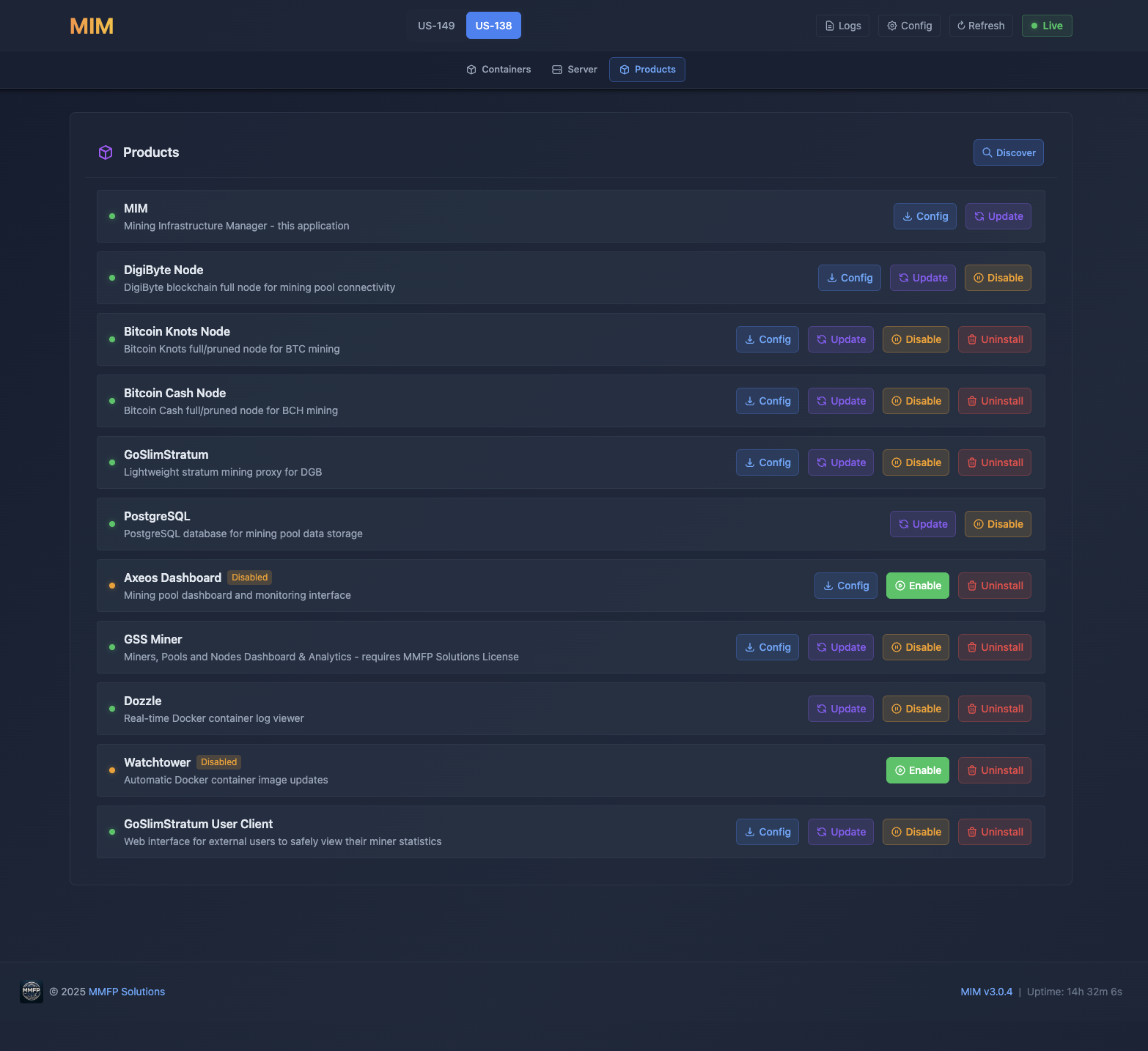Open the Config settings from the top bar
Screen dimensions: 1148x1051
click(x=909, y=25)
